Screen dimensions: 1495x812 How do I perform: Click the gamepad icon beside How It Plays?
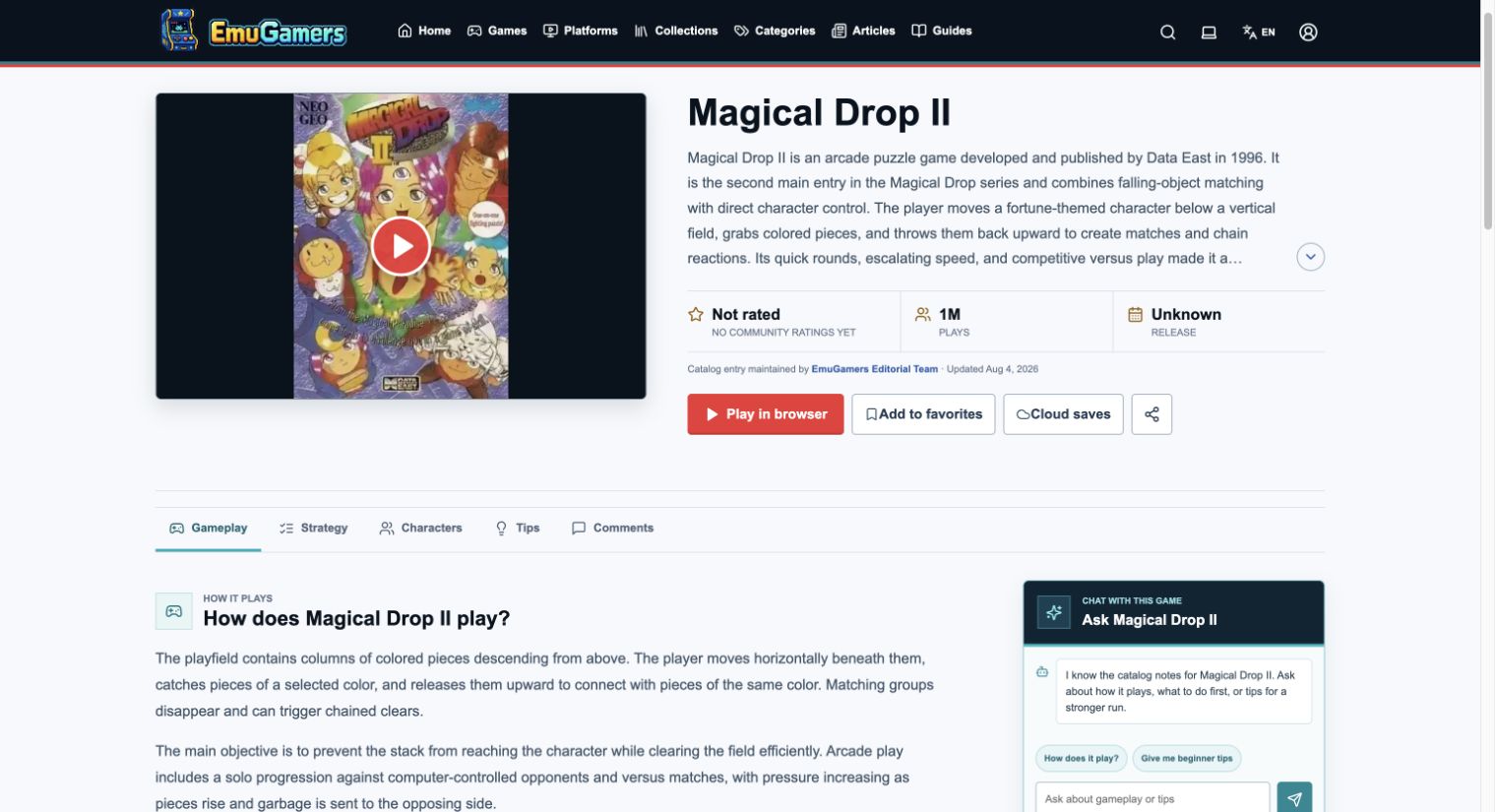[174, 611]
